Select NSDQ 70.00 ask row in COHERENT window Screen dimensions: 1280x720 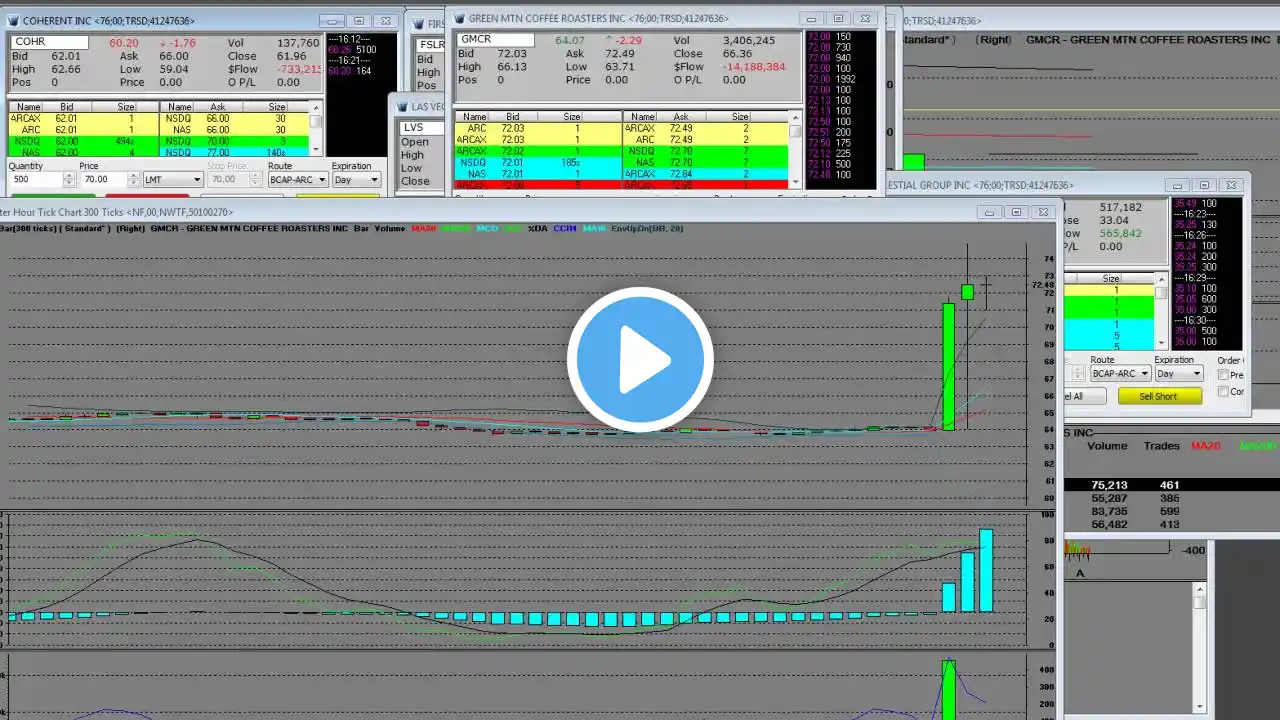234,142
